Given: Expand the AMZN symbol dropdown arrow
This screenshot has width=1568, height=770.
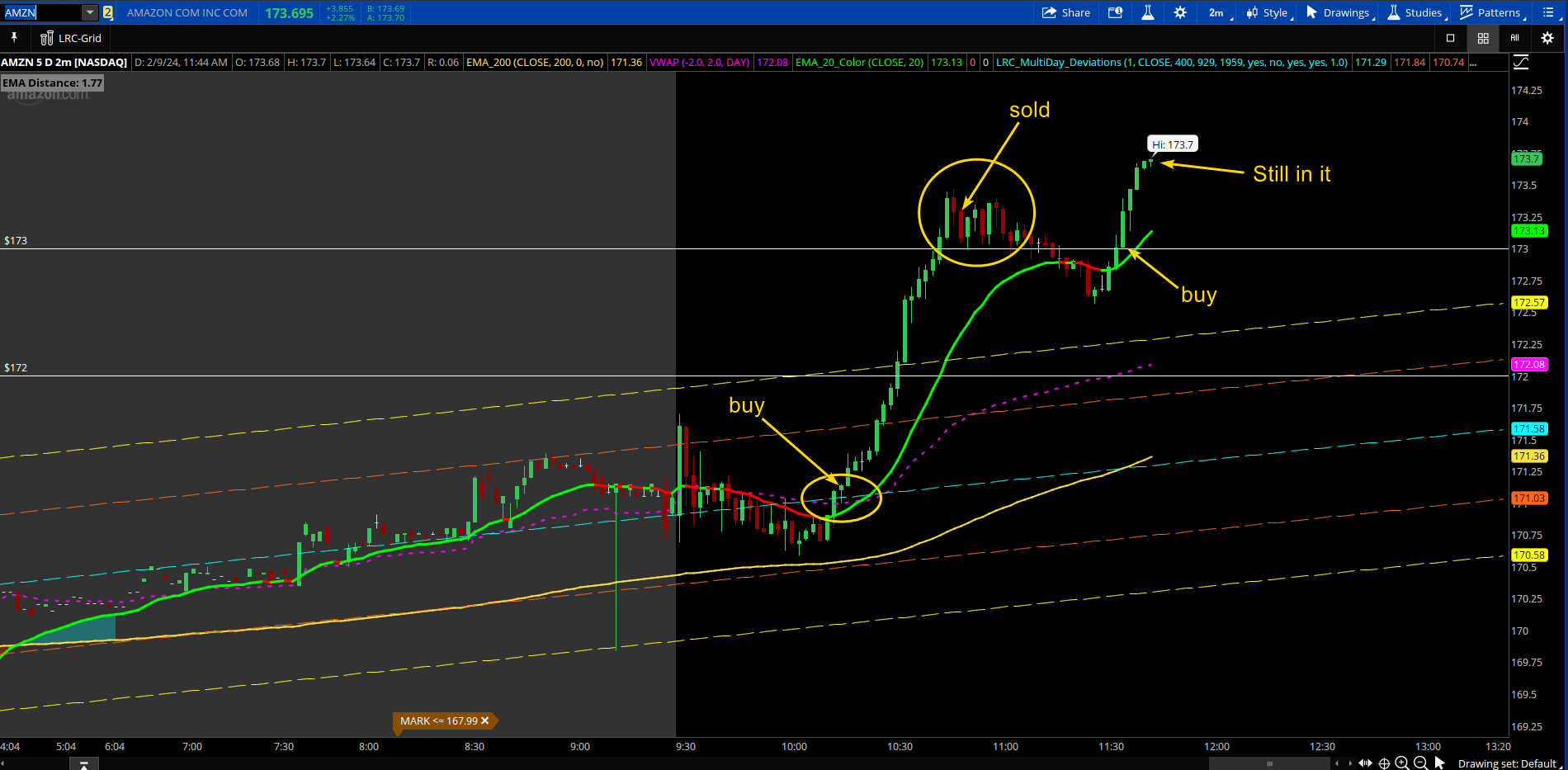Looking at the screenshot, I should [90, 12].
